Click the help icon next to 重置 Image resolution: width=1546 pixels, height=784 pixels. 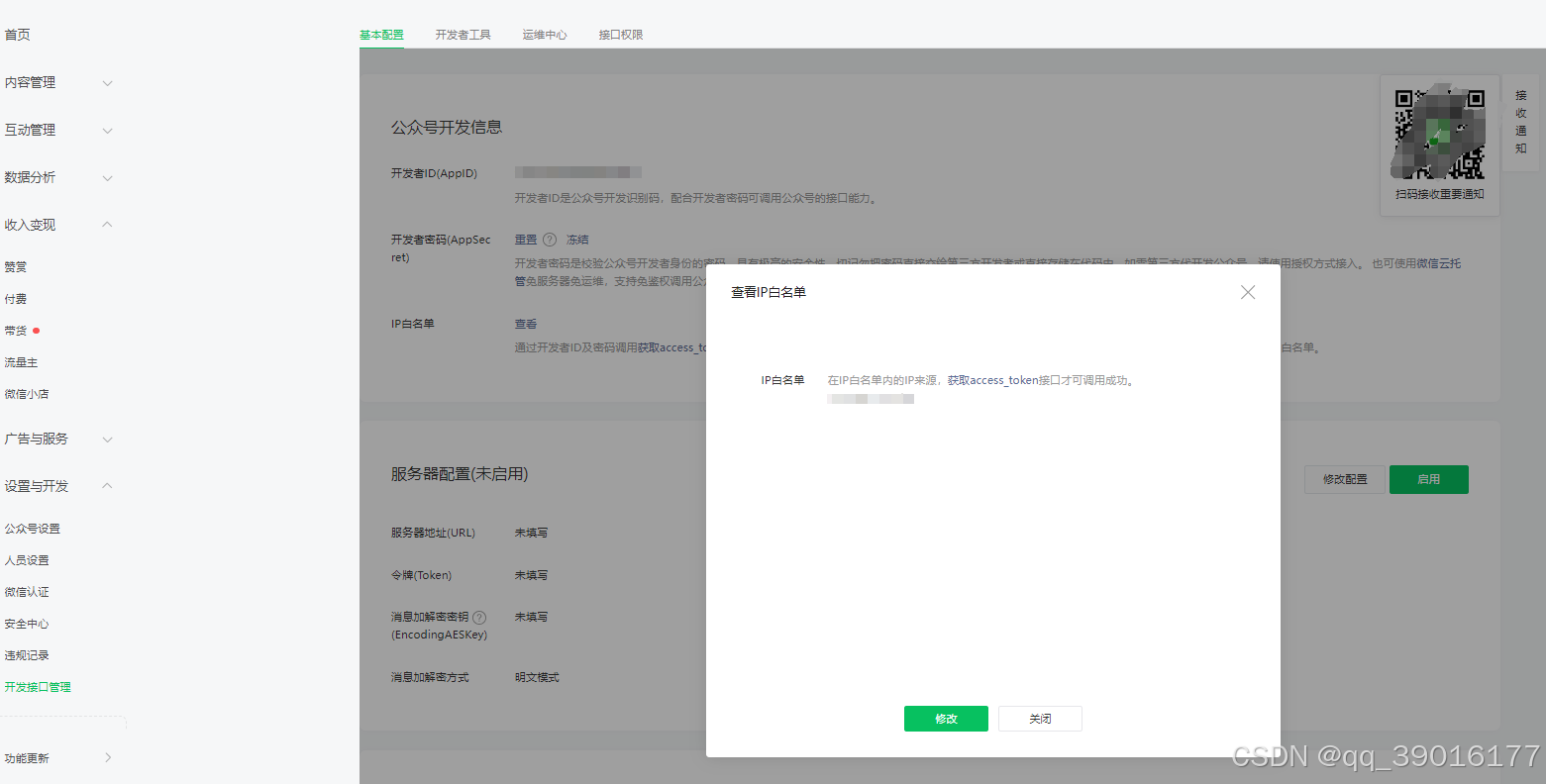point(550,240)
